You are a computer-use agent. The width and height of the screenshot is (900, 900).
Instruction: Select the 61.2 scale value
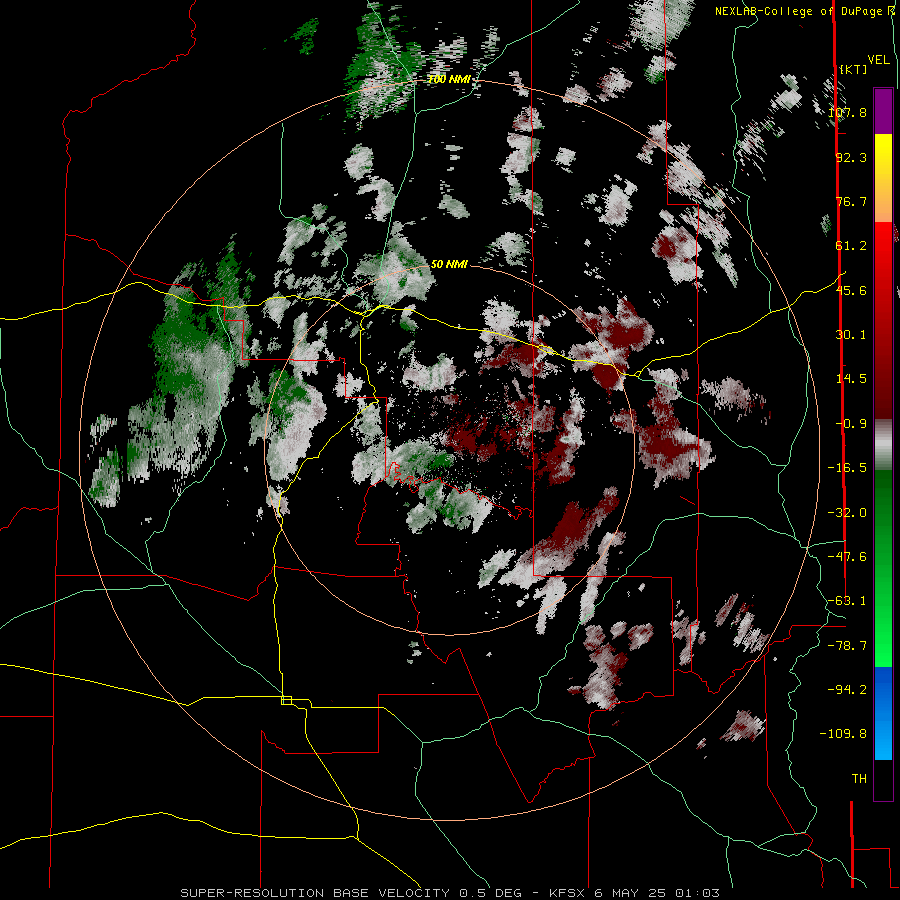coord(851,246)
